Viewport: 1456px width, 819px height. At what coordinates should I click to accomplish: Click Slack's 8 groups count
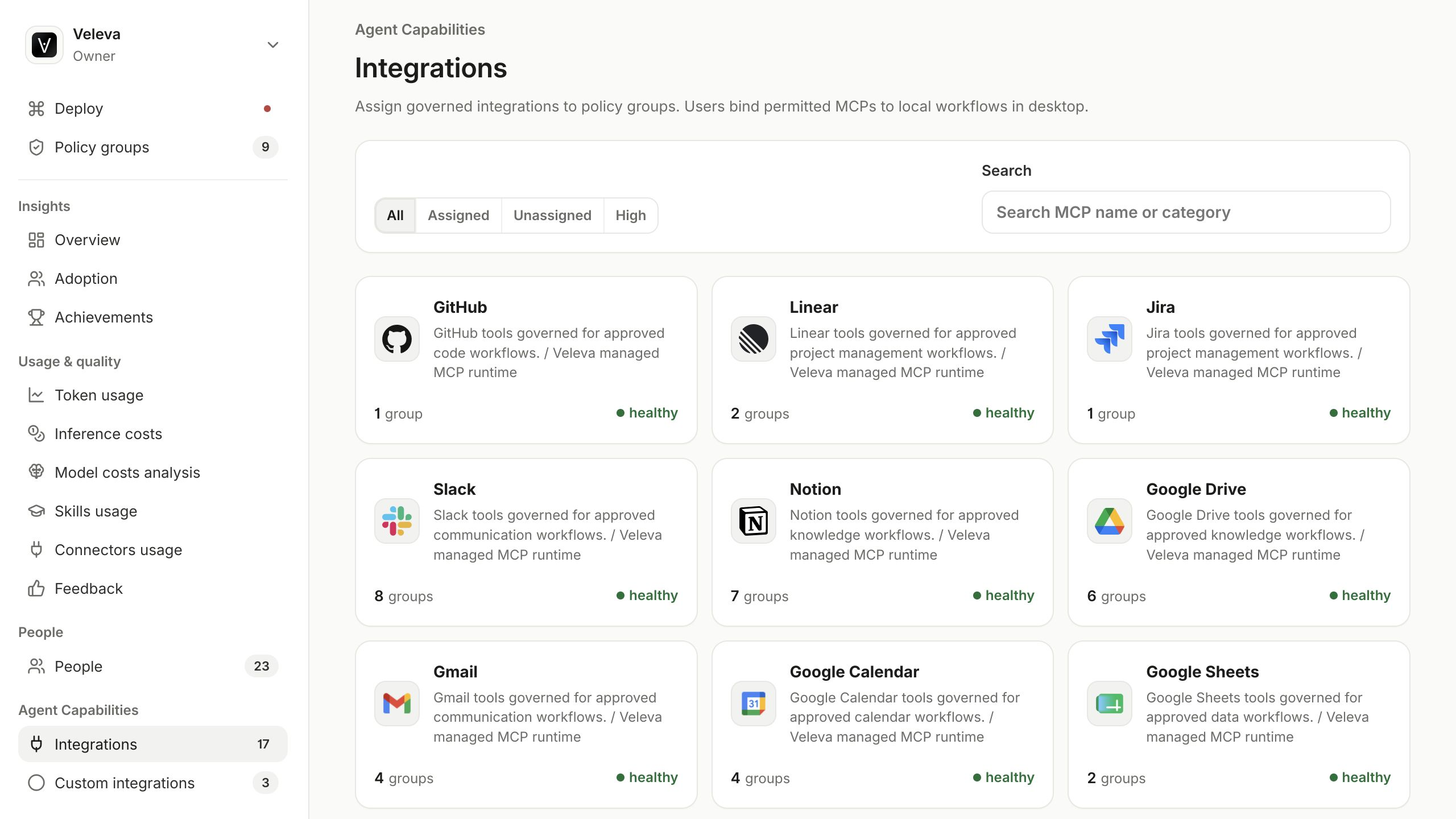(x=404, y=596)
